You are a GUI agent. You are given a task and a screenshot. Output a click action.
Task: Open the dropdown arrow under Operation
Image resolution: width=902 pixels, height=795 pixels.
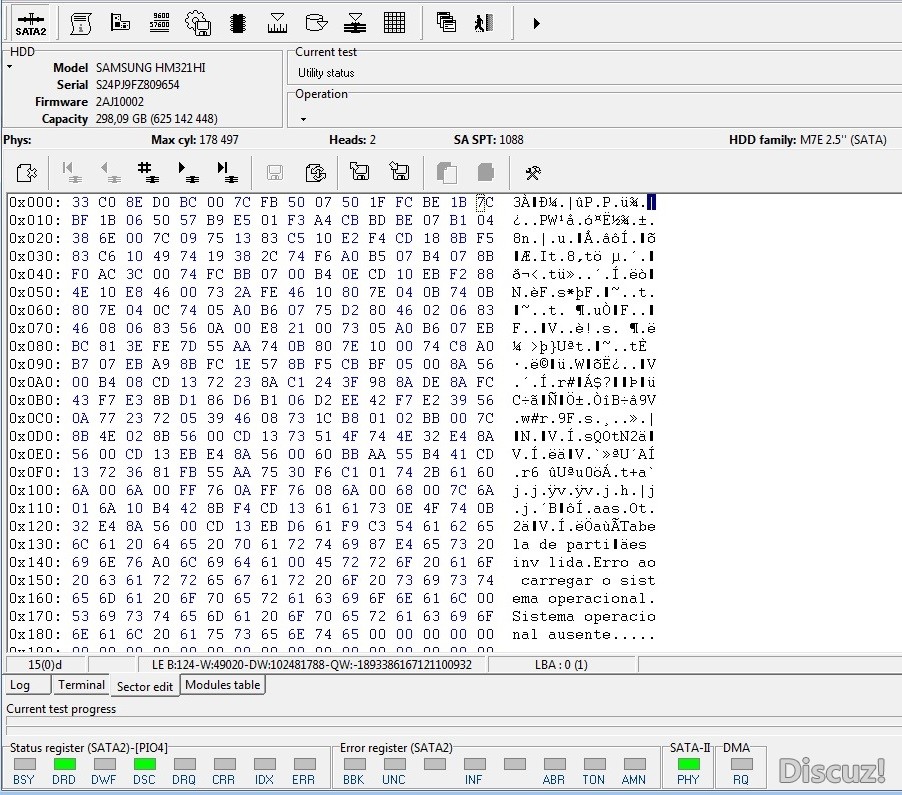pyautogui.click(x=303, y=119)
